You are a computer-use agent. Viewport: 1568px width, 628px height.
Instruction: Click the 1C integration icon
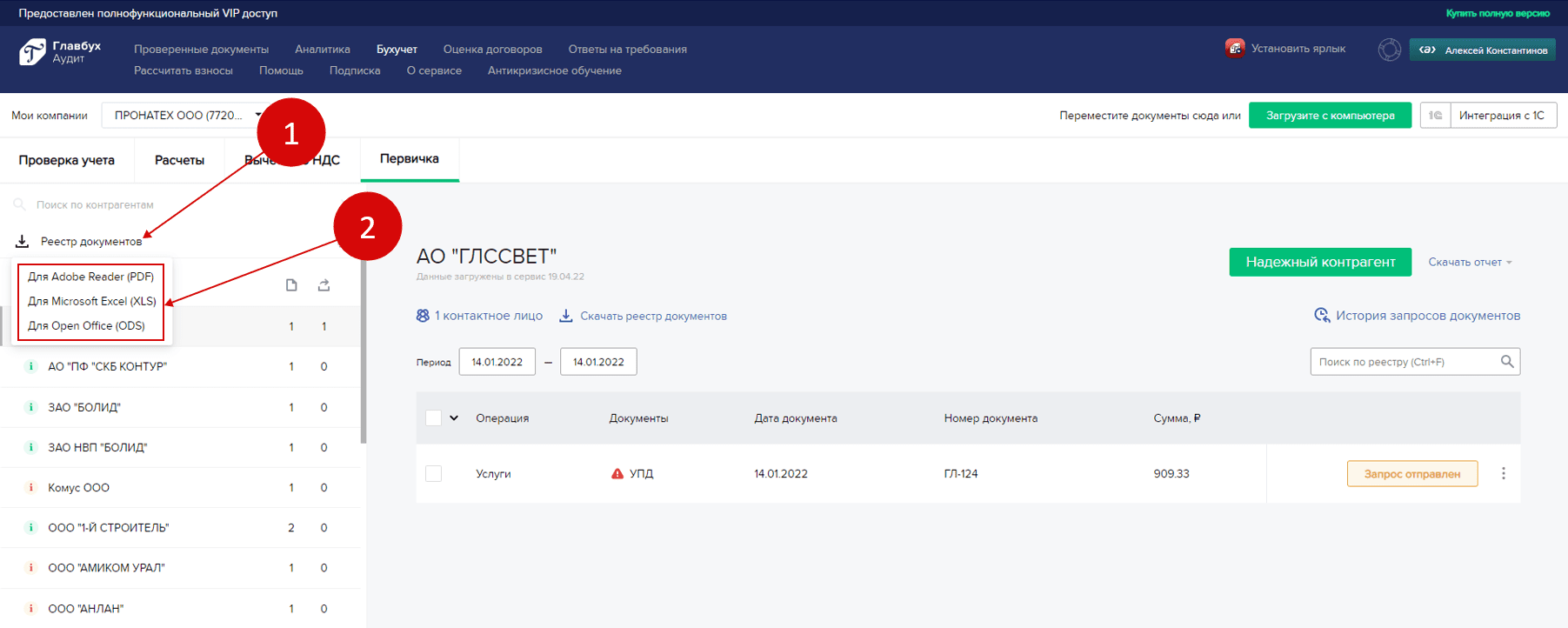coord(1435,115)
